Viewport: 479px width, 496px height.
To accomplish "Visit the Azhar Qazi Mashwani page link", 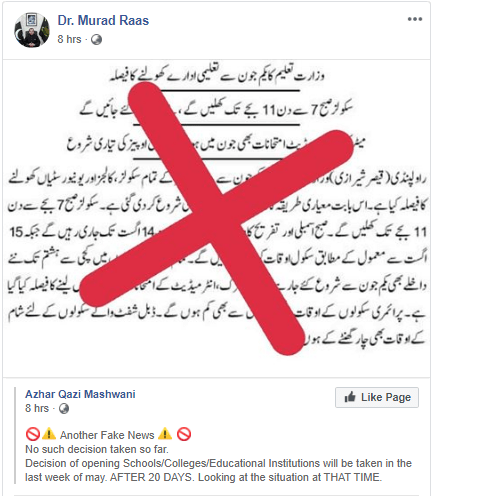I will click(x=80, y=394).
